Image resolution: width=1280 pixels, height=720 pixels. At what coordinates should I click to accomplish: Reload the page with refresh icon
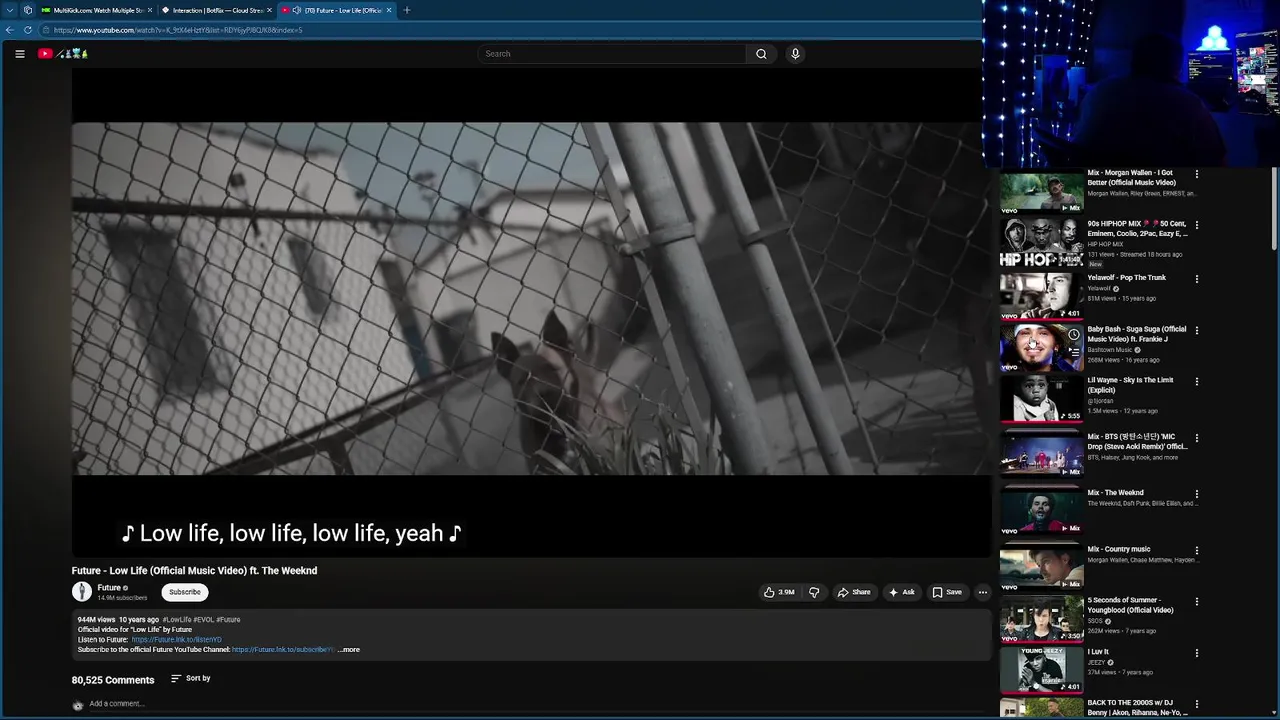click(28, 30)
